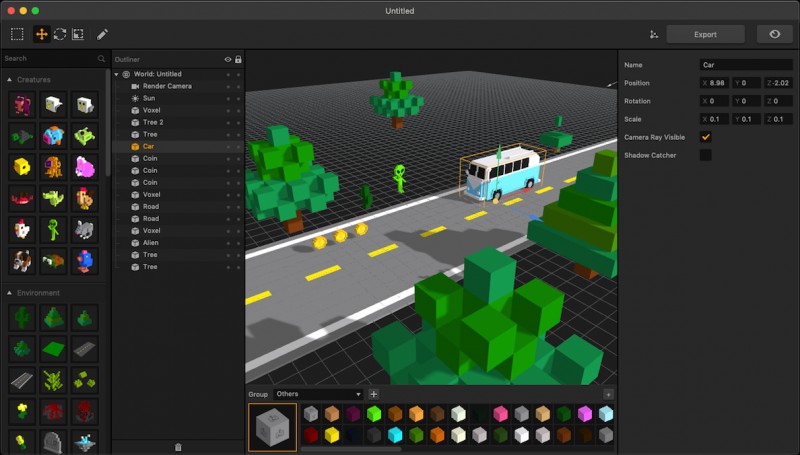
Task: Click the Export button
Action: pos(705,34)
